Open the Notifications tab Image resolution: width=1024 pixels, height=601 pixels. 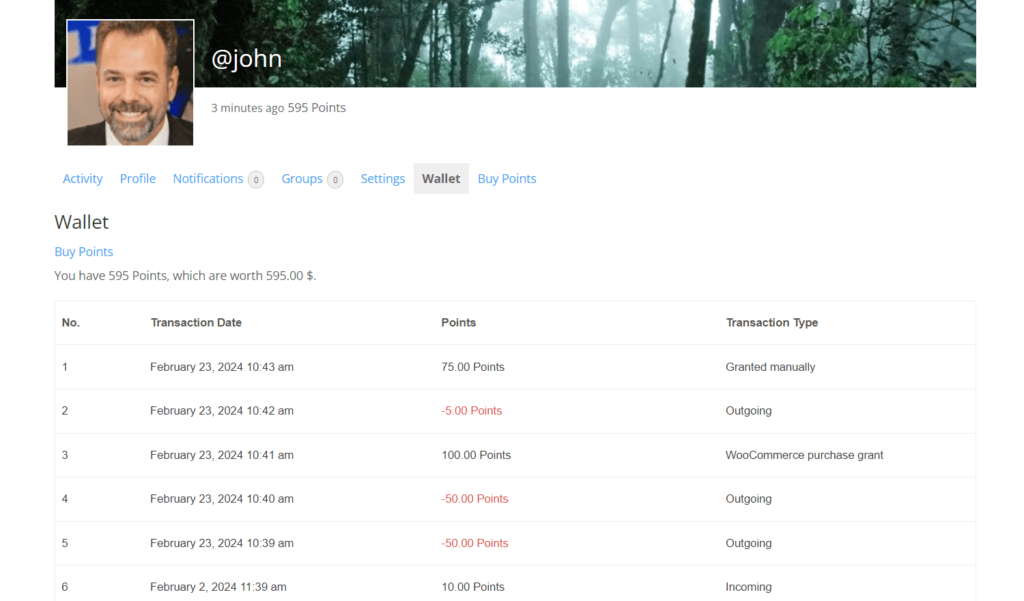click(208, 179)
